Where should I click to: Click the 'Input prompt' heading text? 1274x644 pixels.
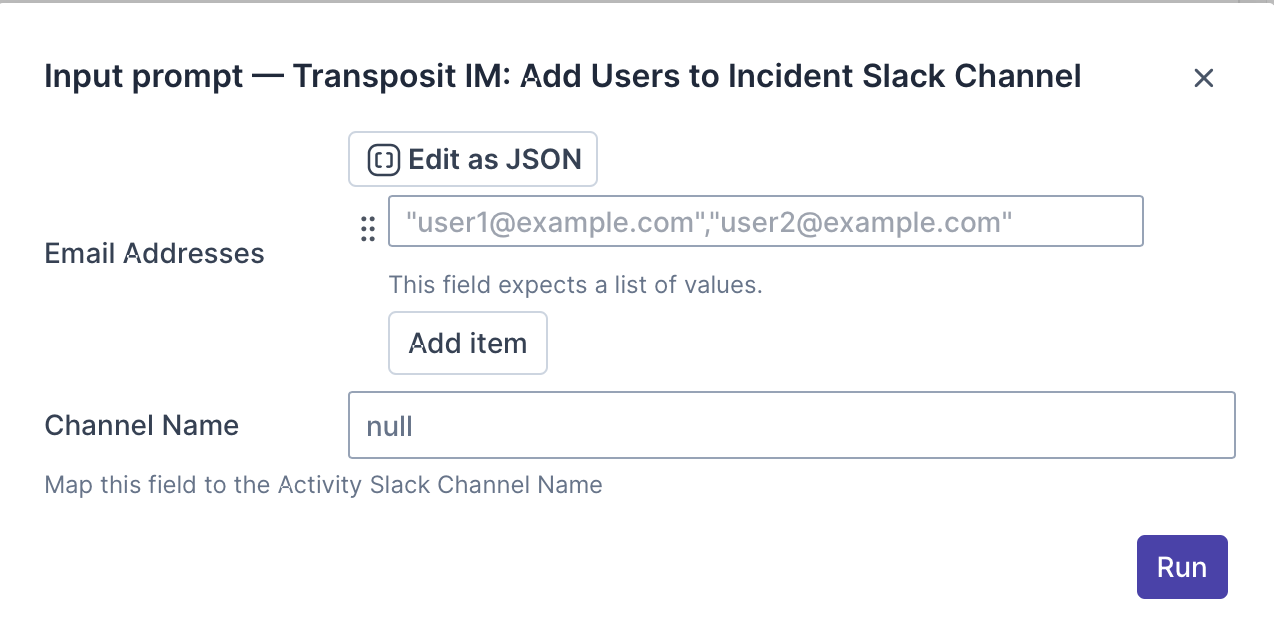click(143, 77)
